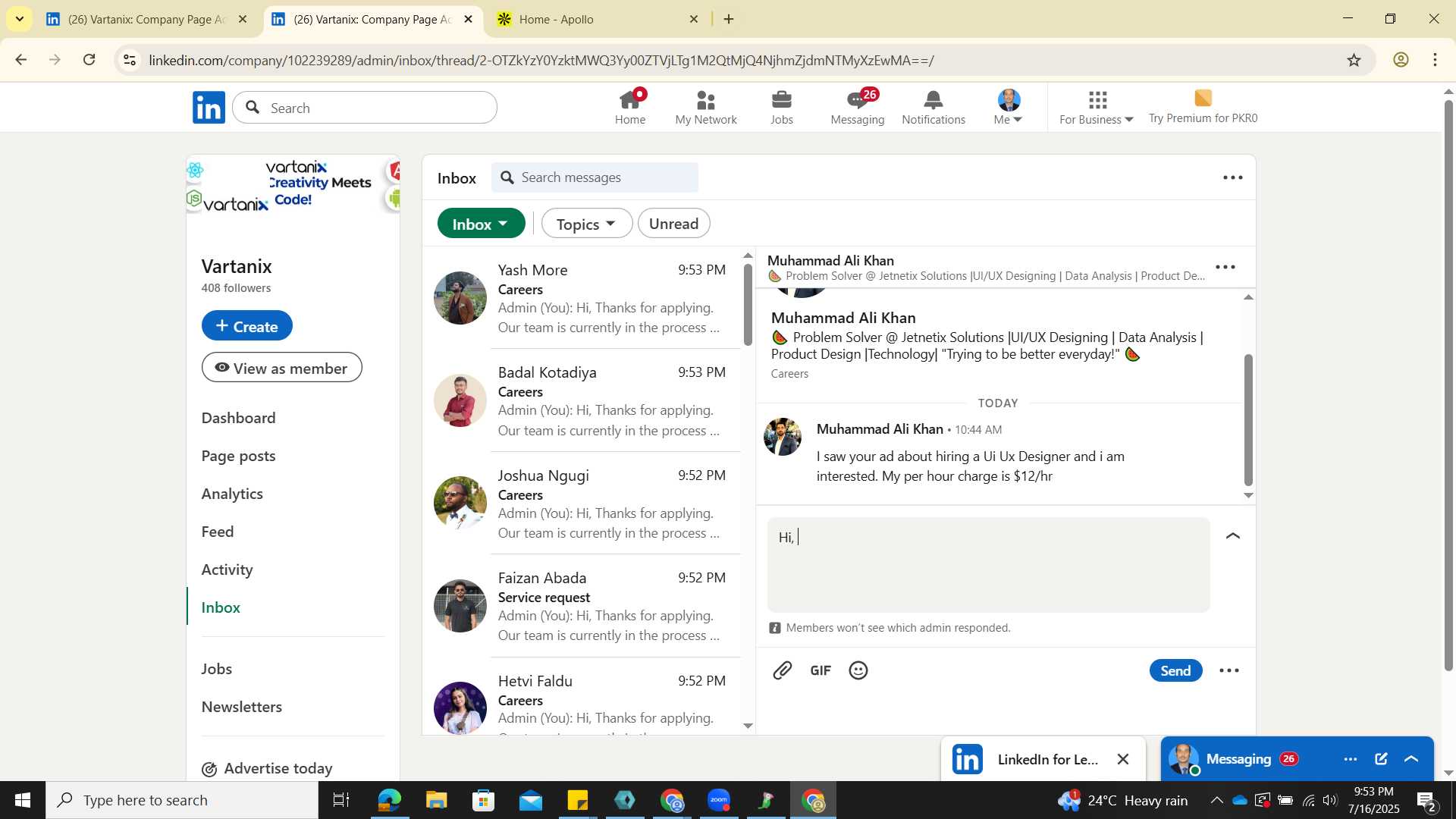1456x819 pixels.
Task: Open a new browser tab
Action: pyautogui.click(x=729, y=19)
